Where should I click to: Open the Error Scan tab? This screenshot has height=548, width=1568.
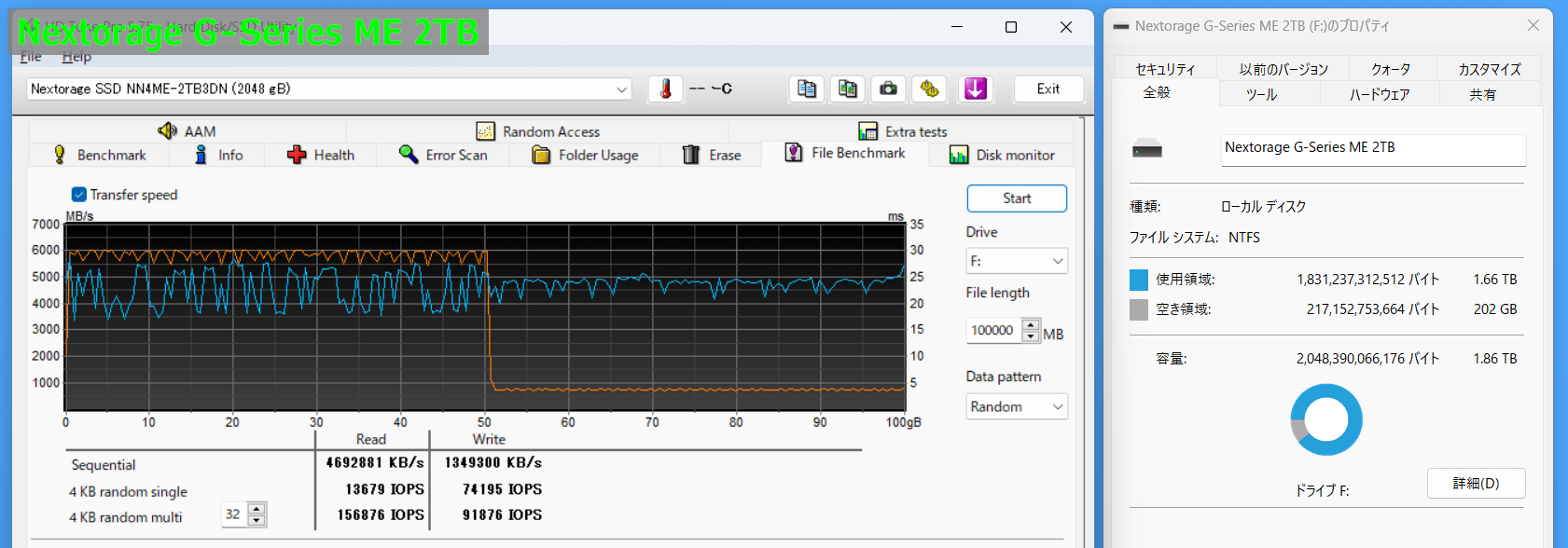point(443,155)
